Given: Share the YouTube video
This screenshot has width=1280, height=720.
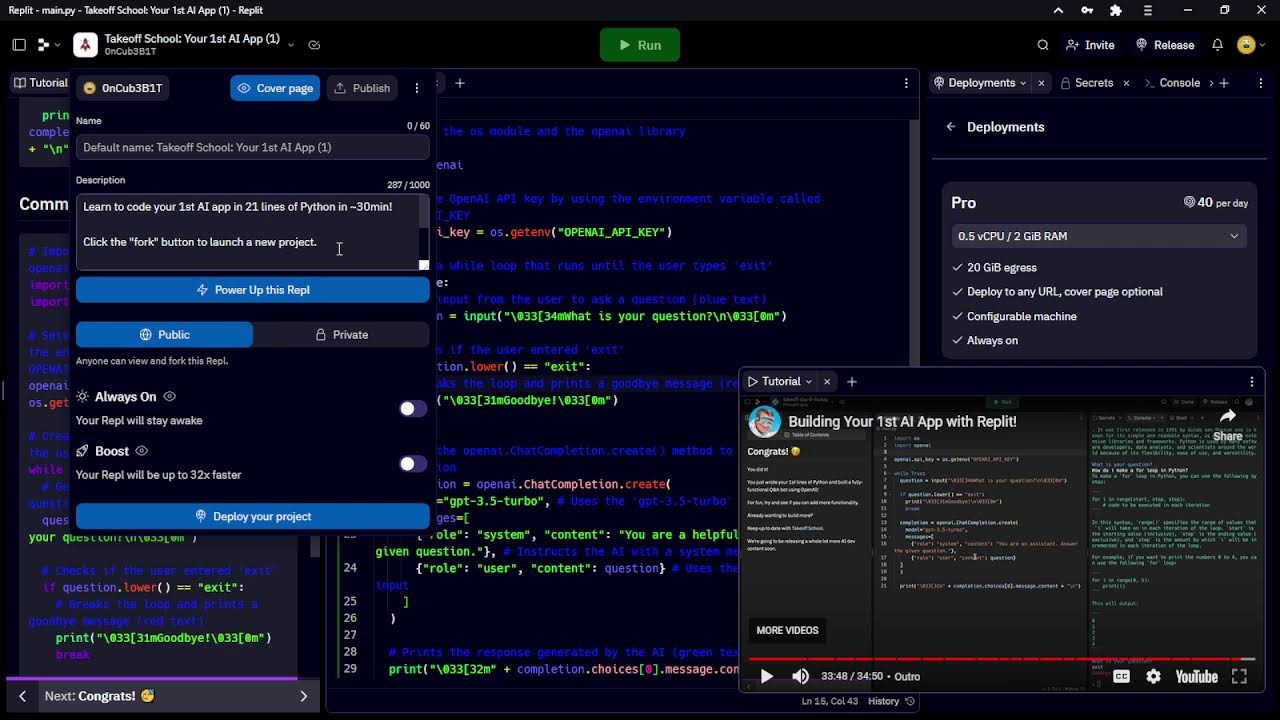Looking at the screenshot, I should 1228,424.
